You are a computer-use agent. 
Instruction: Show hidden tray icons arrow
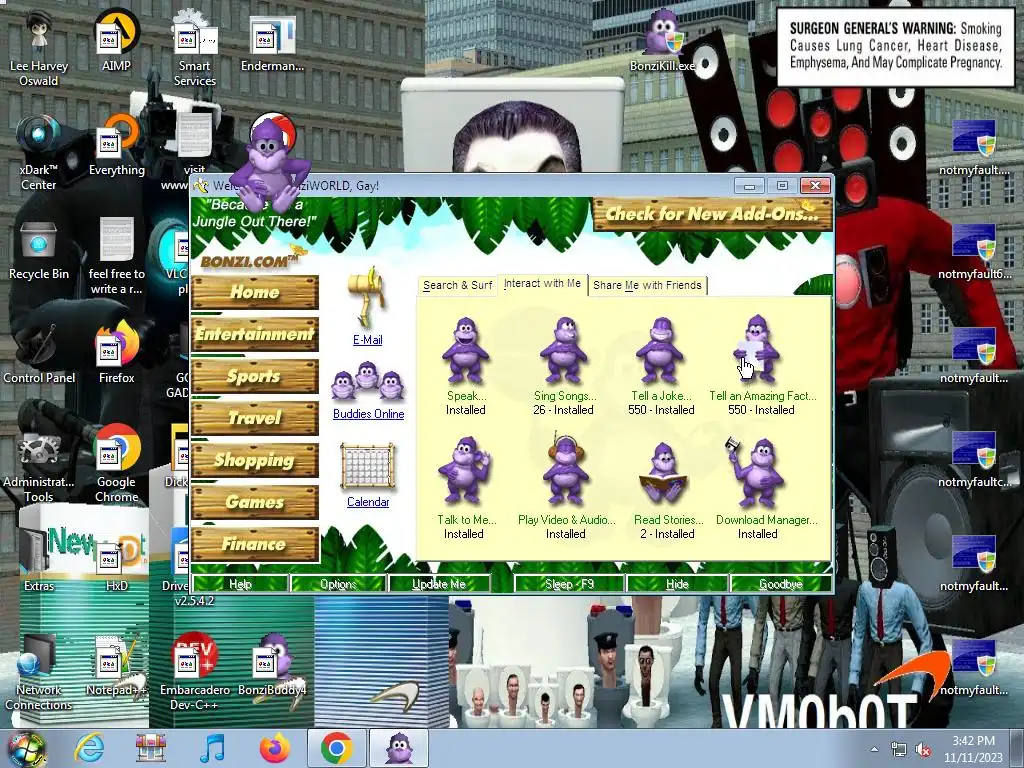click(874, 749)
